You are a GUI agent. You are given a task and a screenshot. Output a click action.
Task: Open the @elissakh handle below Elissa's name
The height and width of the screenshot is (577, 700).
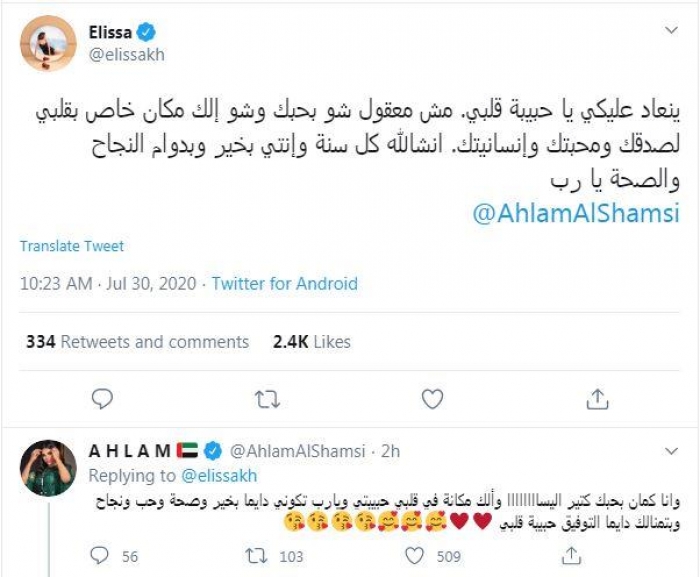pyautogui.click(x=126, y=55)
